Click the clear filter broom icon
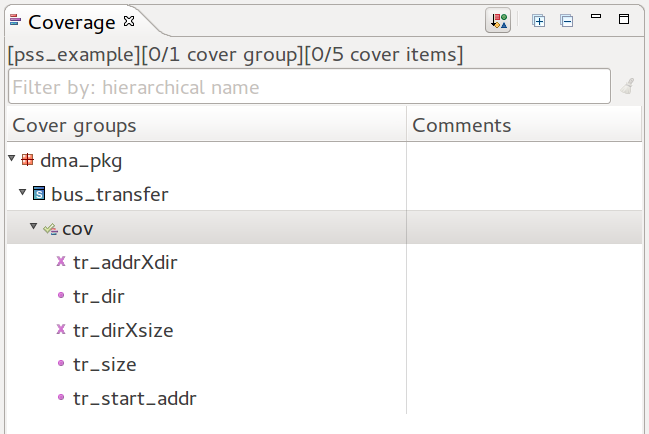Image resolution: width=649 pixels, height=434 pixels. tap(627, 87)
